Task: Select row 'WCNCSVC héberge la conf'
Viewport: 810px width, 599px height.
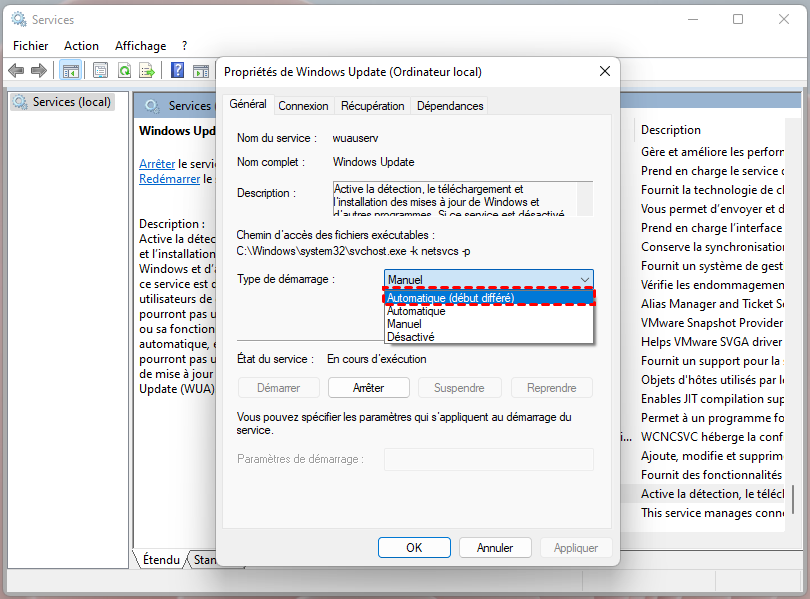Action: (712, 437)
